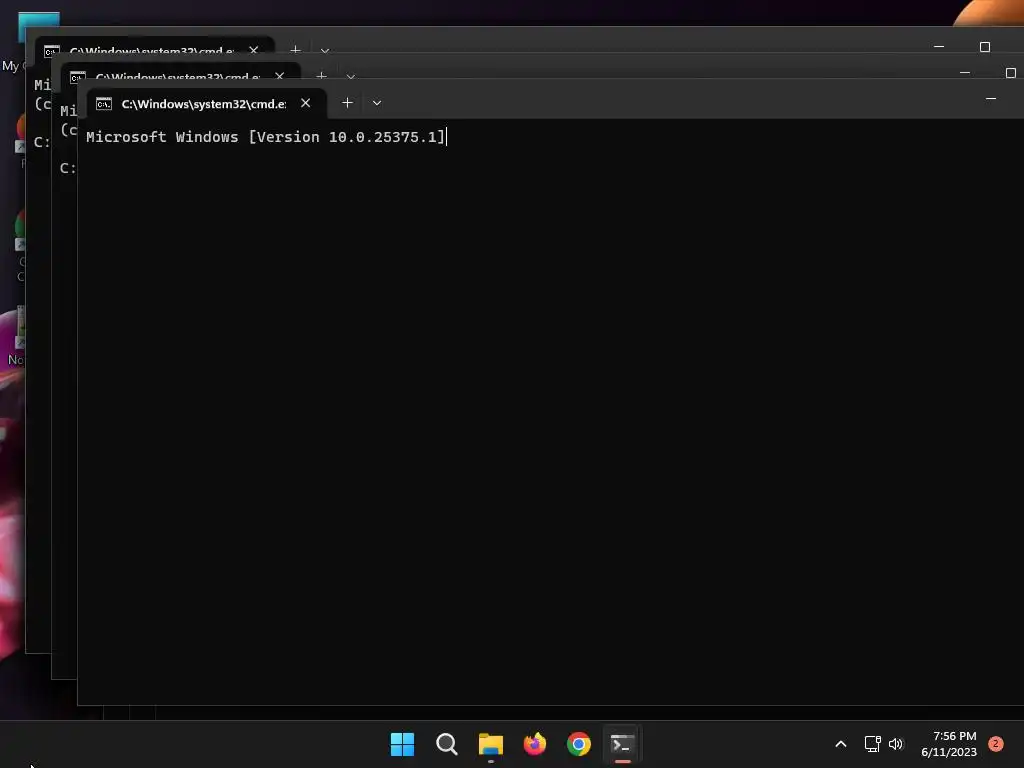Viewport: 1024px width, 768px height.
Task: Launch Google Chrome from the taskbar
Action: click(579, 744)
